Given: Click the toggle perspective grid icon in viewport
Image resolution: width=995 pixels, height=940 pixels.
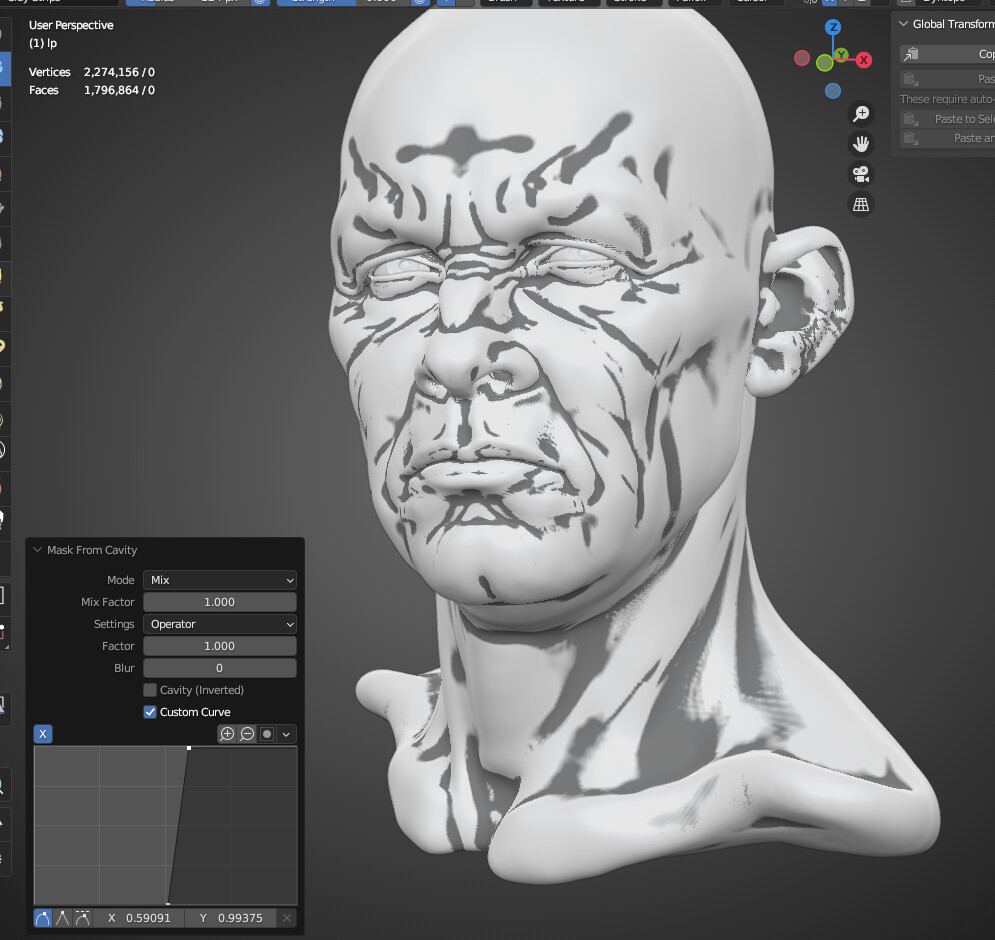Looking at the screenshot, I should tap(860, 204).
